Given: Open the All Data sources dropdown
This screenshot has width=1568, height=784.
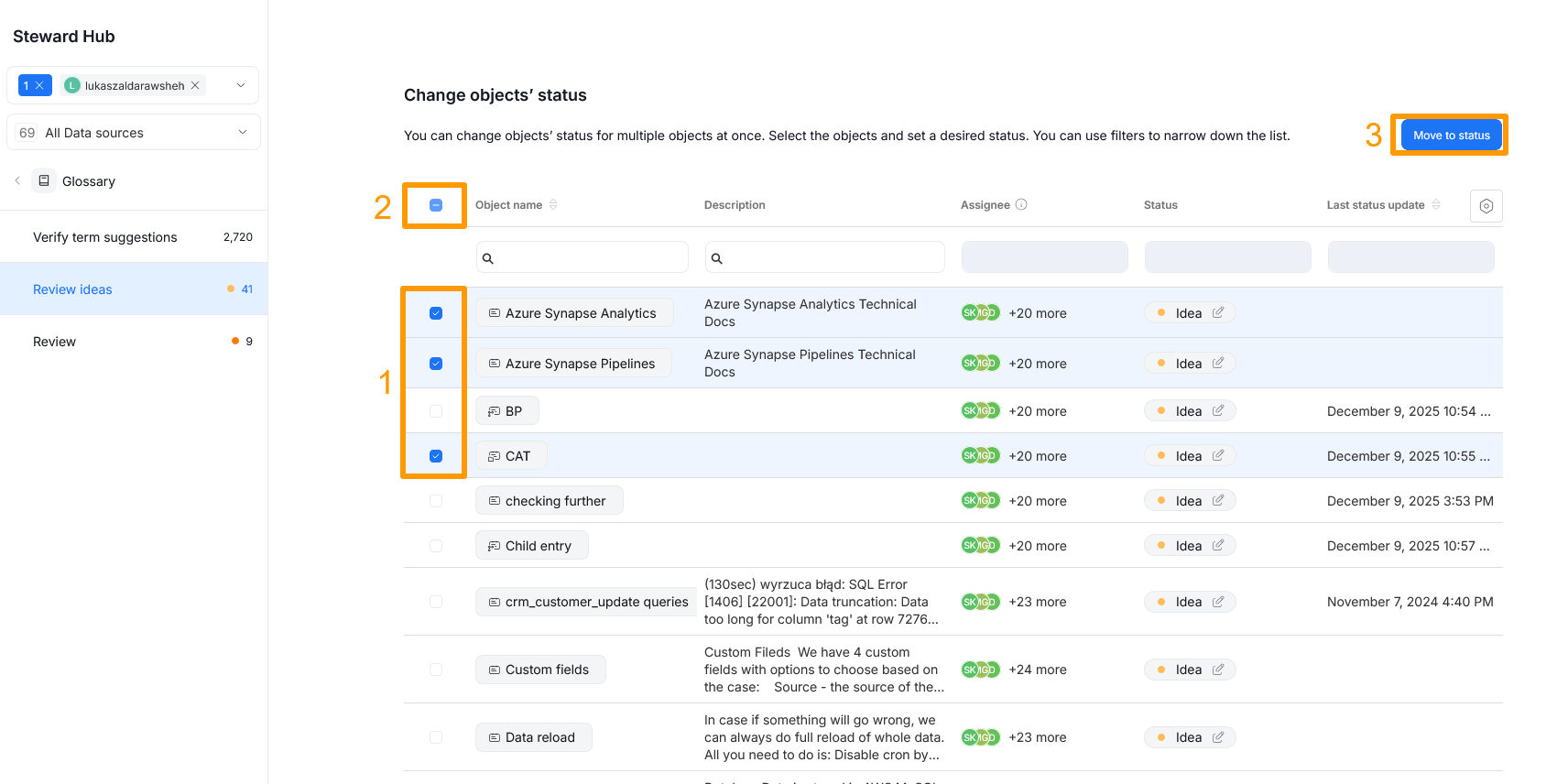Looking at the screenshot, I should (243, 132).
